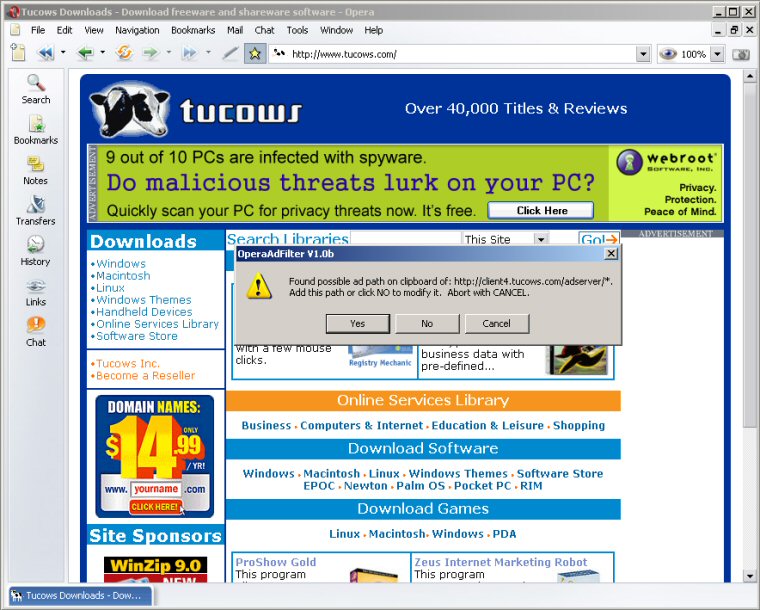Open the Help menu

pos(374,30)
